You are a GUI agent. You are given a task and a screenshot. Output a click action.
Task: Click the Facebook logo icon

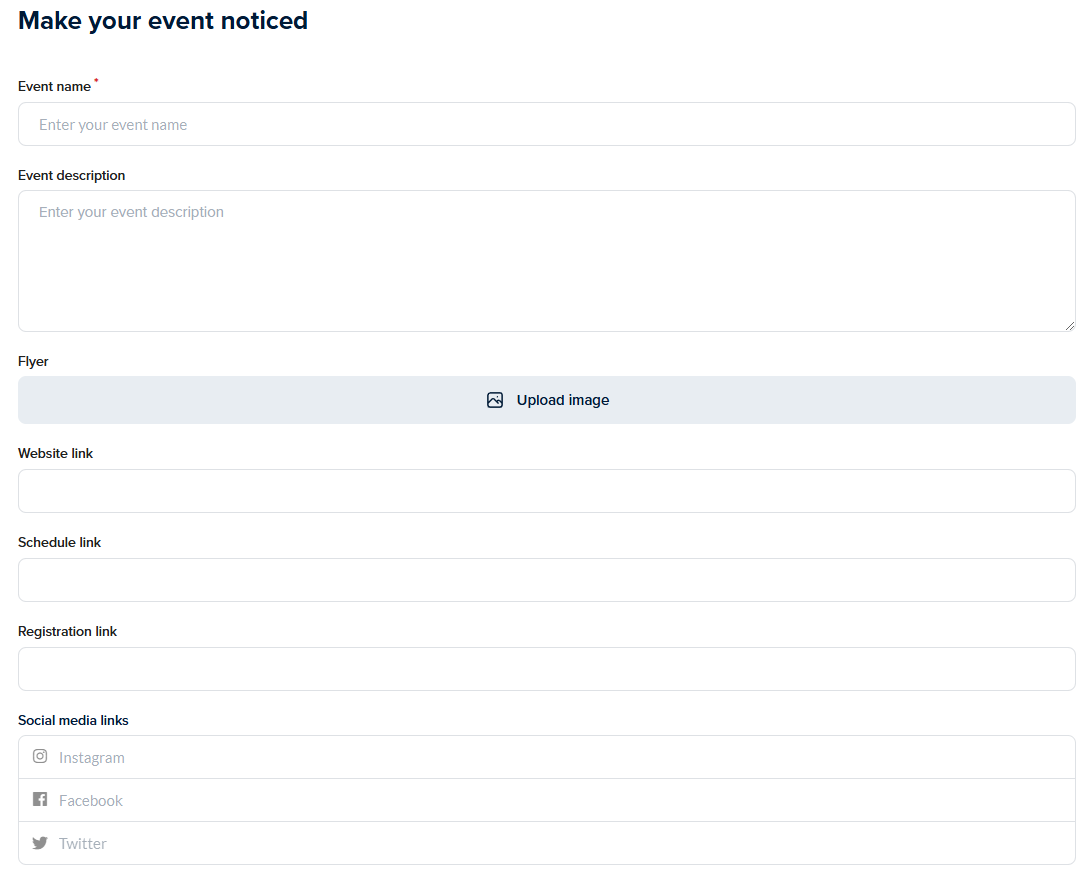40,800
